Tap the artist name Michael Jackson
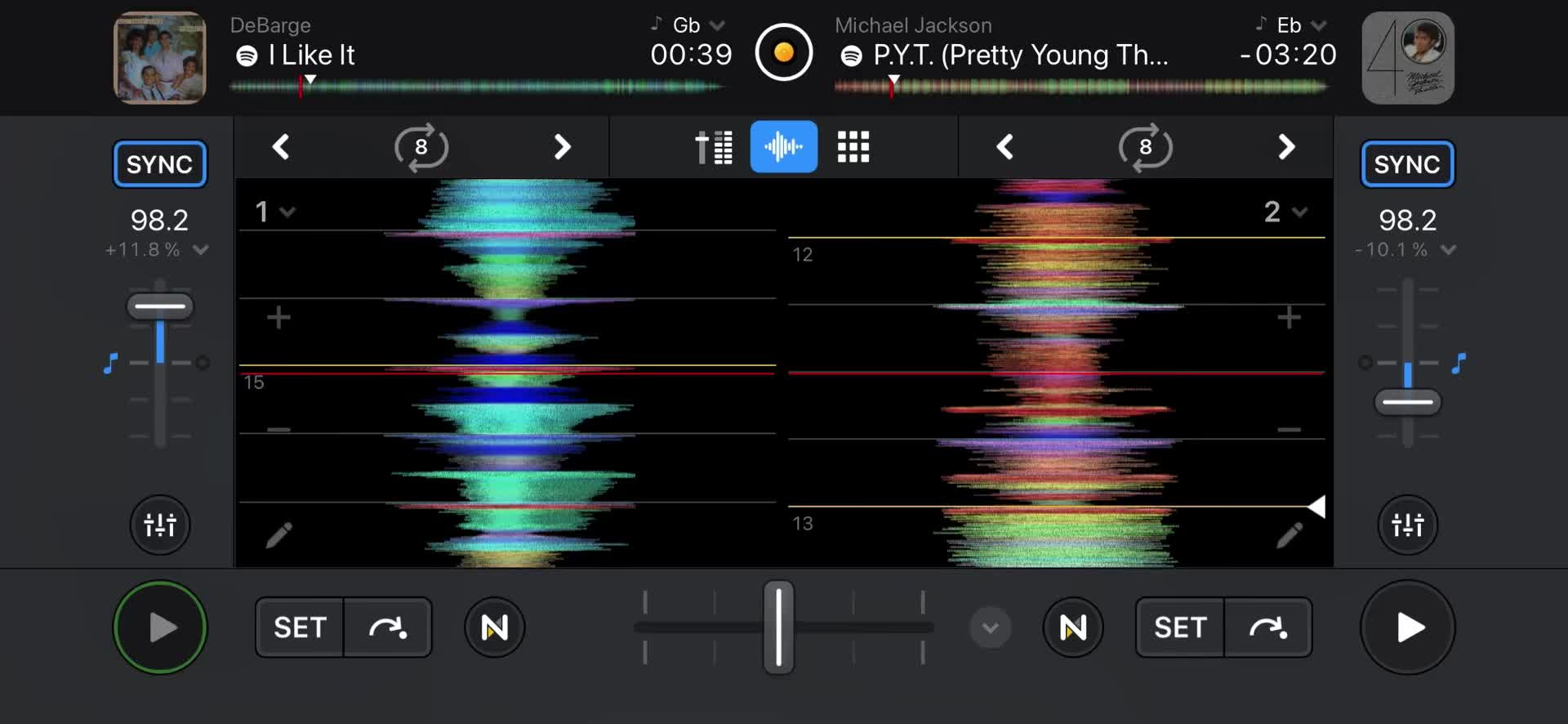 913,25
